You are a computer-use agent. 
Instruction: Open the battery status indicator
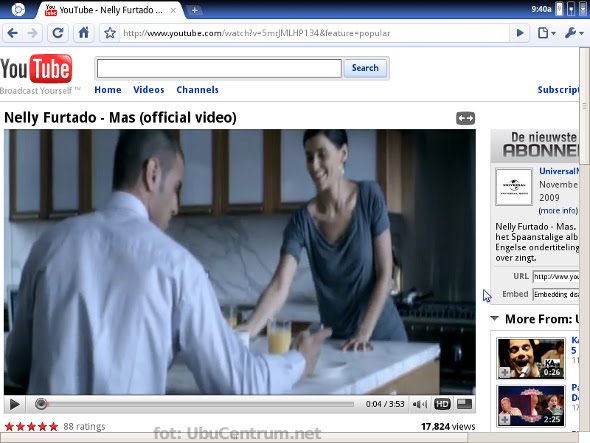point(560,9)
